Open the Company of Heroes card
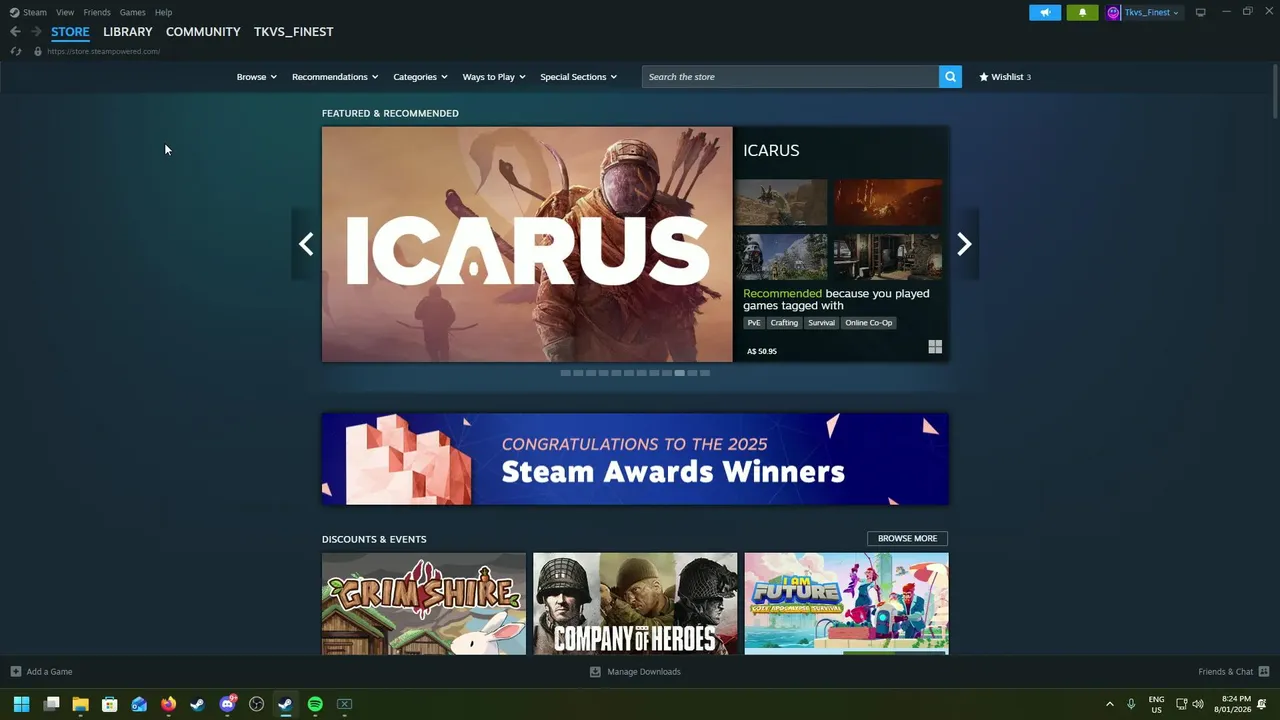This screenshot has width=1280, height=720. (635, 604)
